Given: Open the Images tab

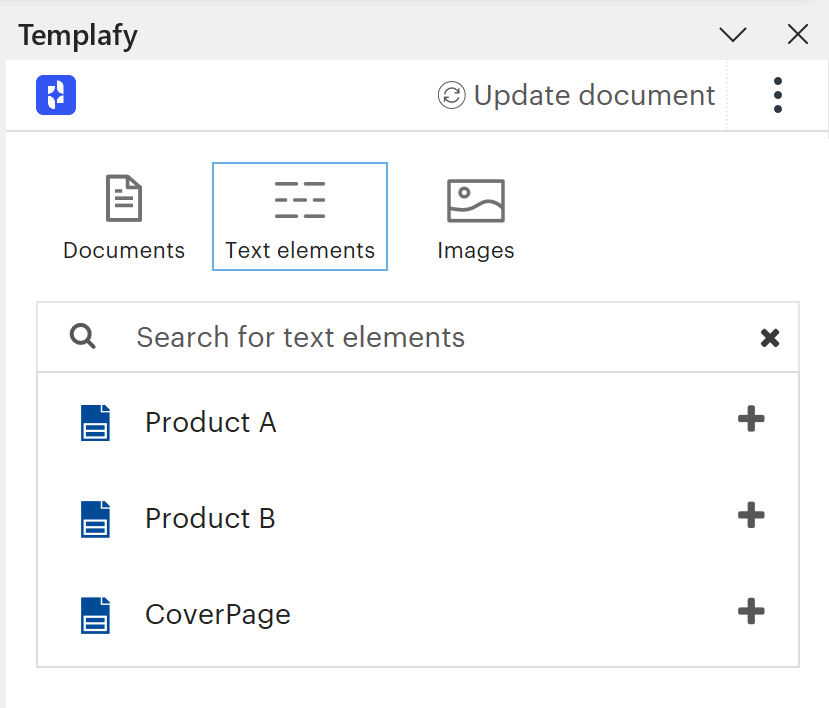Looking at the screenshot, I should pos(475,217).
